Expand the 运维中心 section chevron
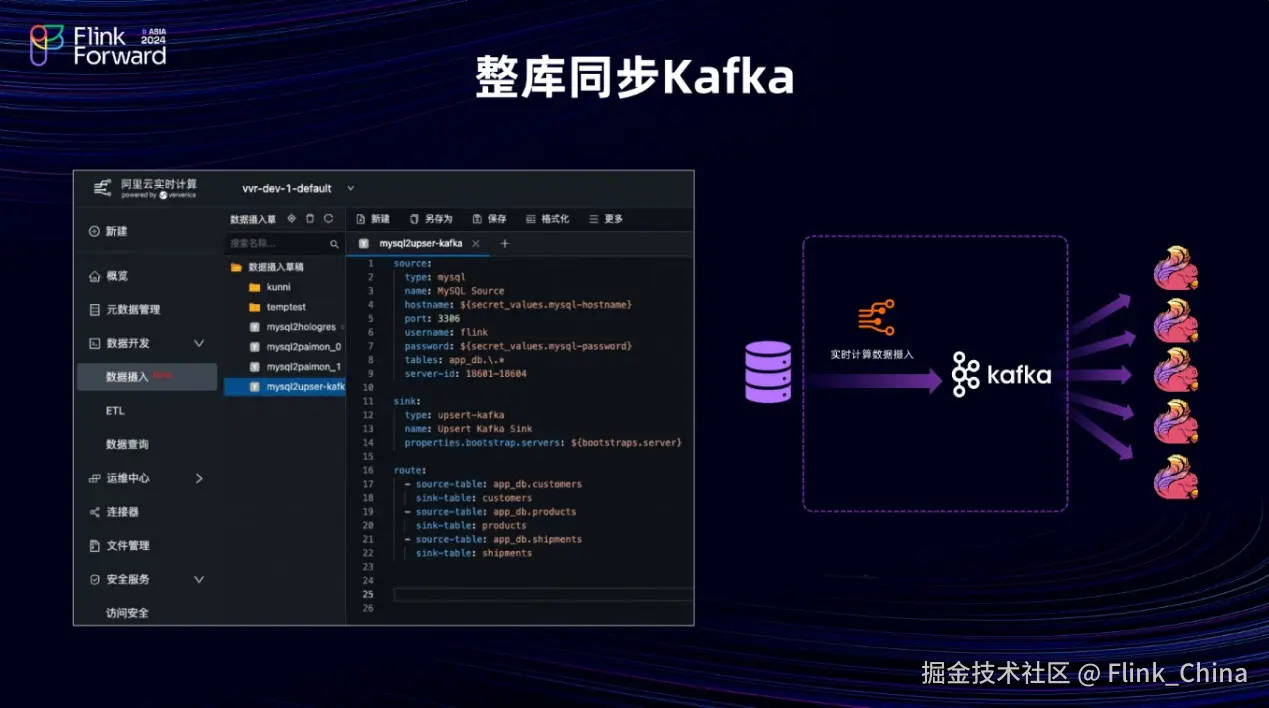Viewport: 1269px width, 708px height. pyautogui.click(x=199, y=478)
